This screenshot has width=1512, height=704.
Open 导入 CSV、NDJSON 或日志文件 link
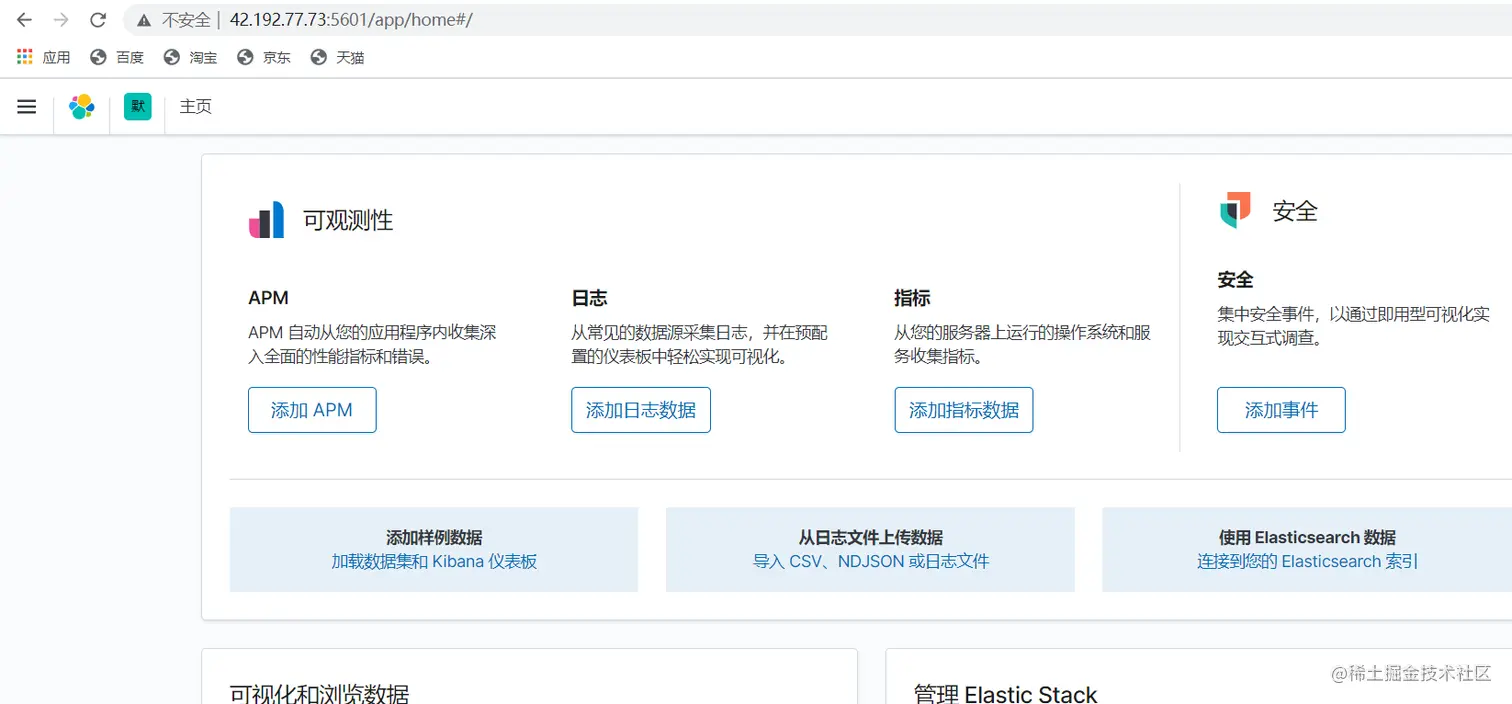871,561
